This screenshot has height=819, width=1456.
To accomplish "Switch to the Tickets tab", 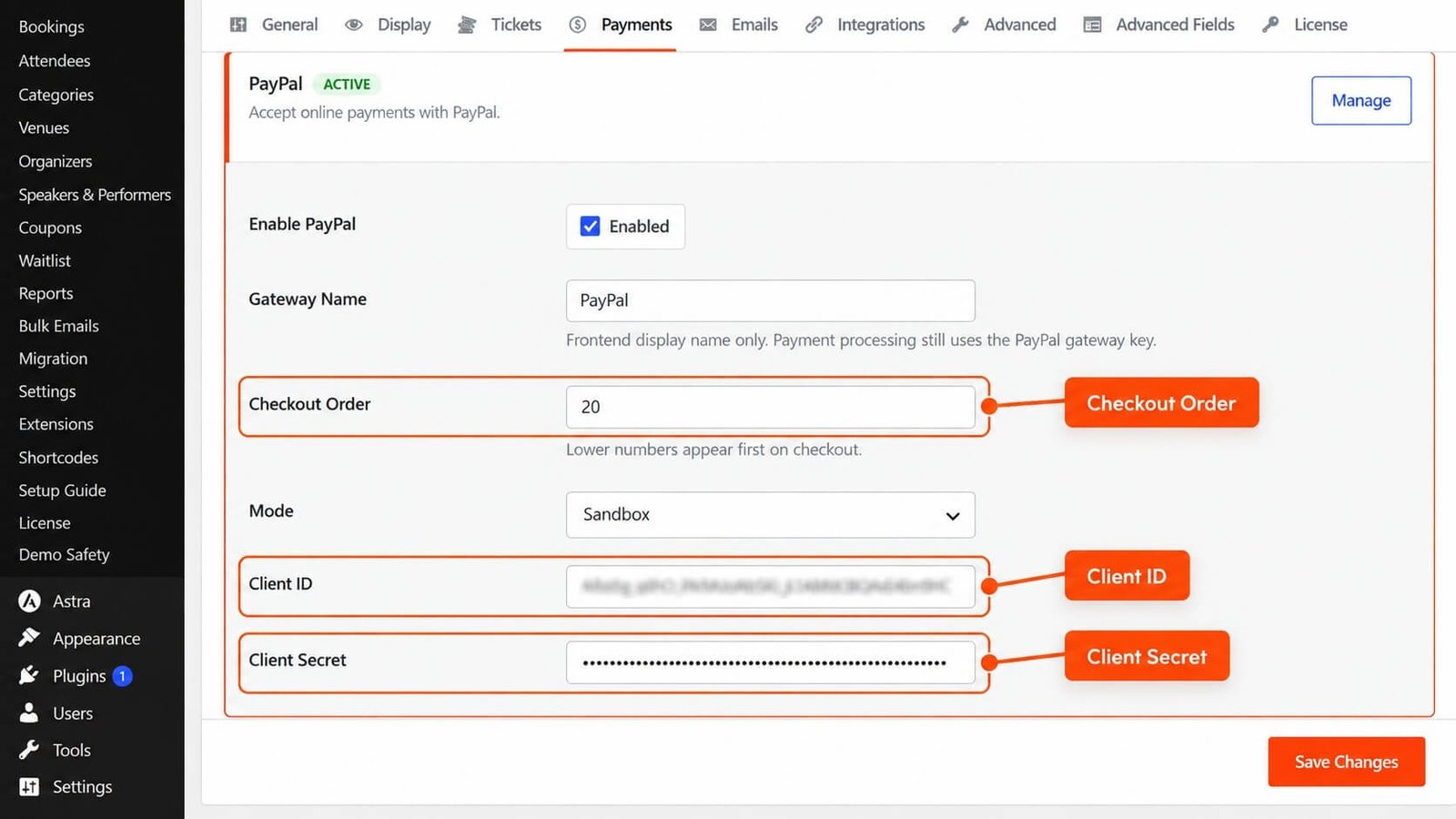I will [500, 25].
